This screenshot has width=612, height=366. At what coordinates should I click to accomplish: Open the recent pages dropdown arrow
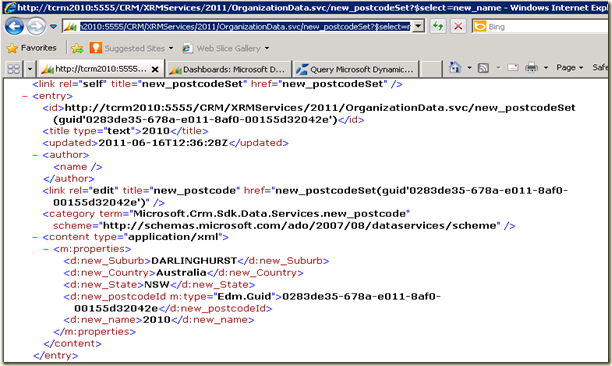pyautogui.click(x=53, y=27)
